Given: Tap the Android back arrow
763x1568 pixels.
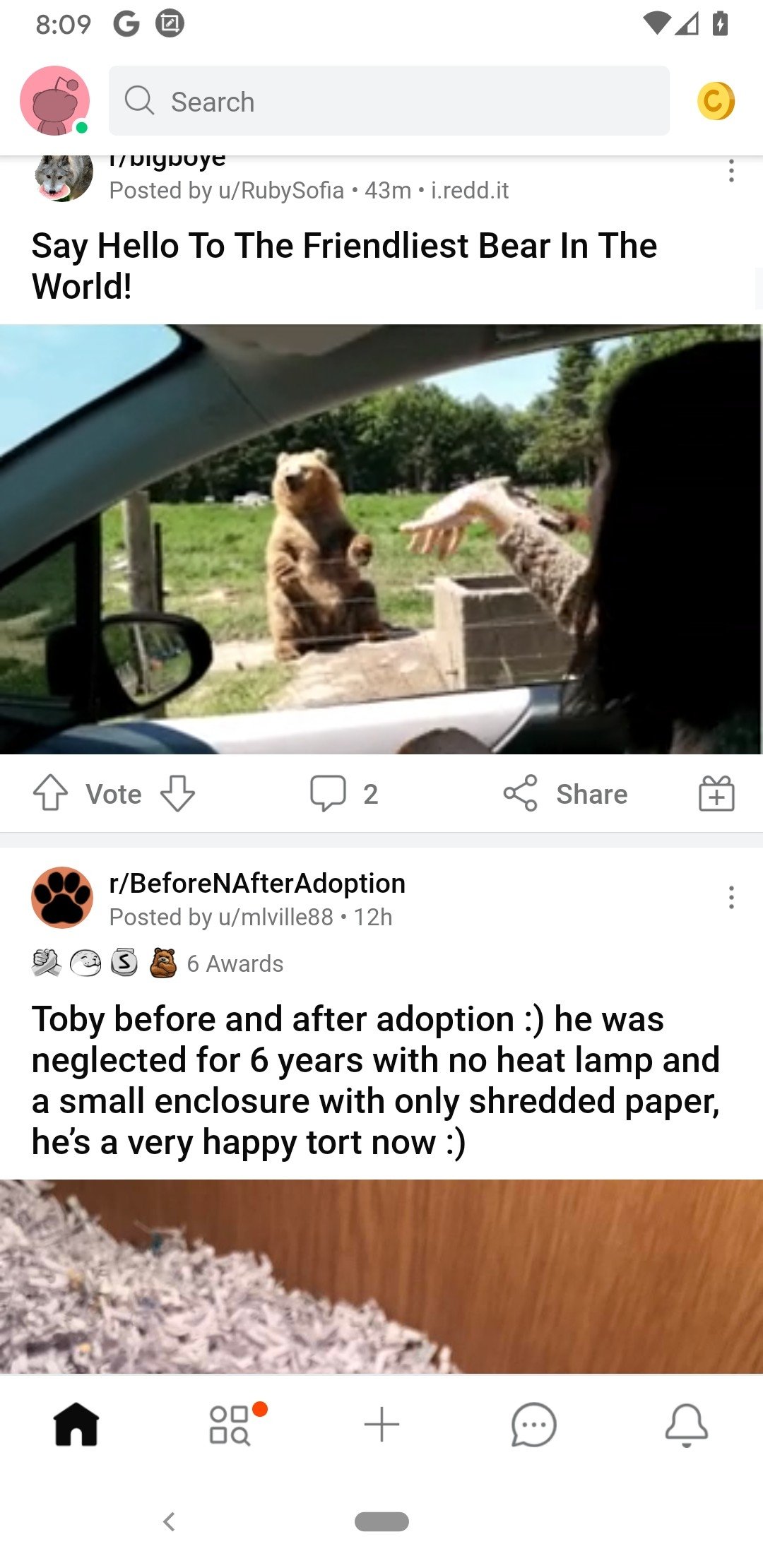Looking at the screenshot, I should (x=169, y=1521).
